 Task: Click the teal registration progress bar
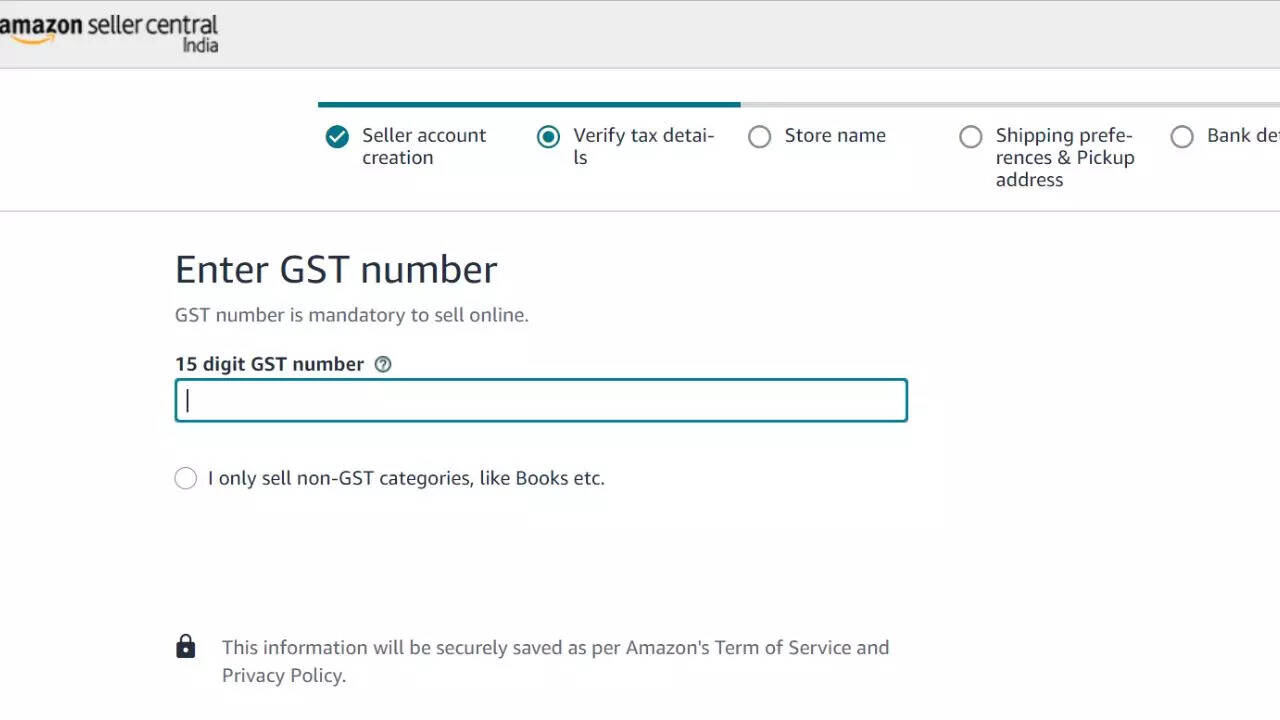[529, 104]
